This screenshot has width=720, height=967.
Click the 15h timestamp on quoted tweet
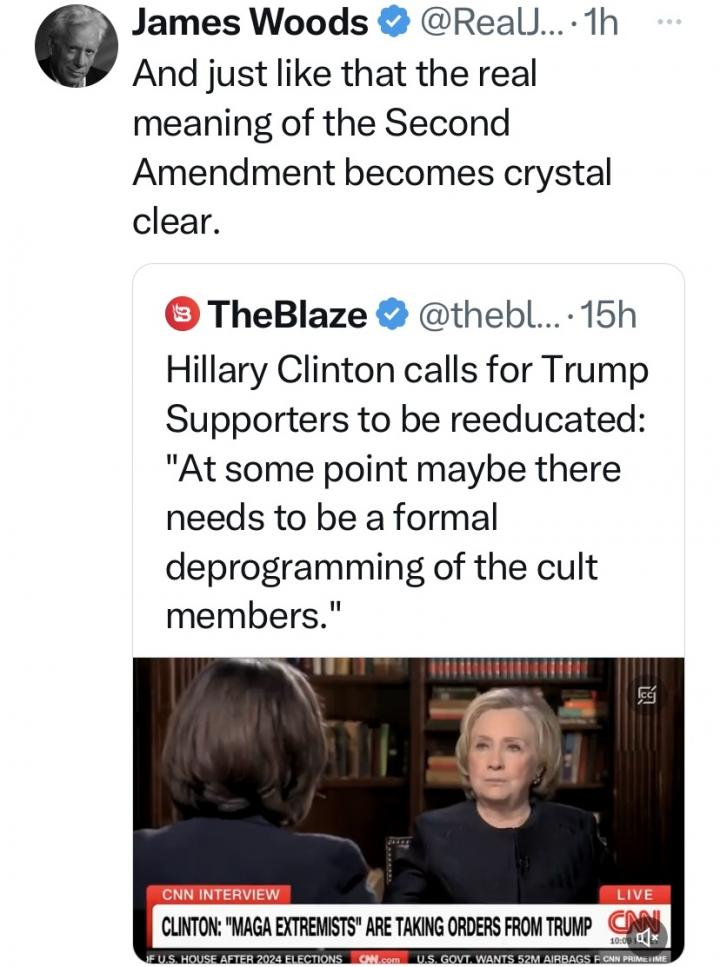pos(609,315)
